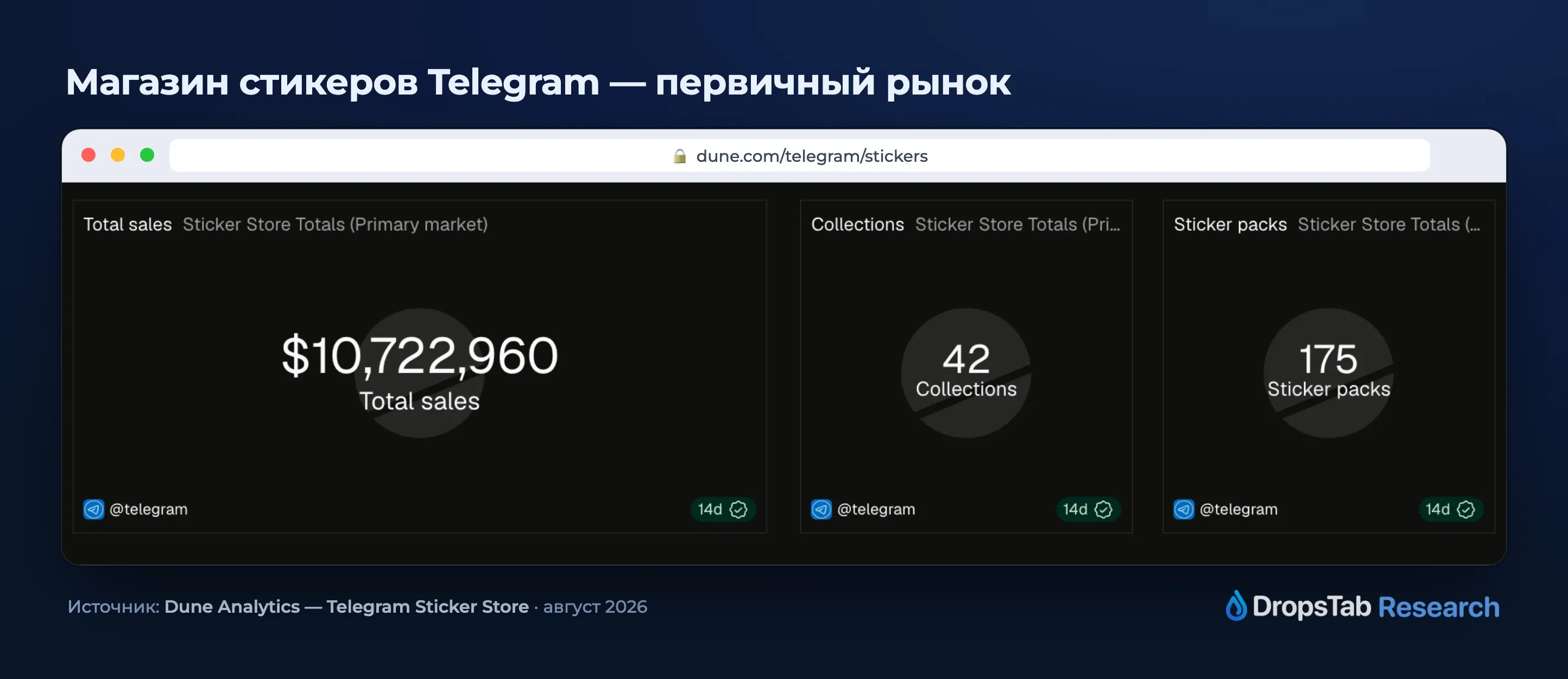The width and height of the screenshot is (1568, 679).
Task: Open @telegram profile in Collections panel
Action: point(876,509)
